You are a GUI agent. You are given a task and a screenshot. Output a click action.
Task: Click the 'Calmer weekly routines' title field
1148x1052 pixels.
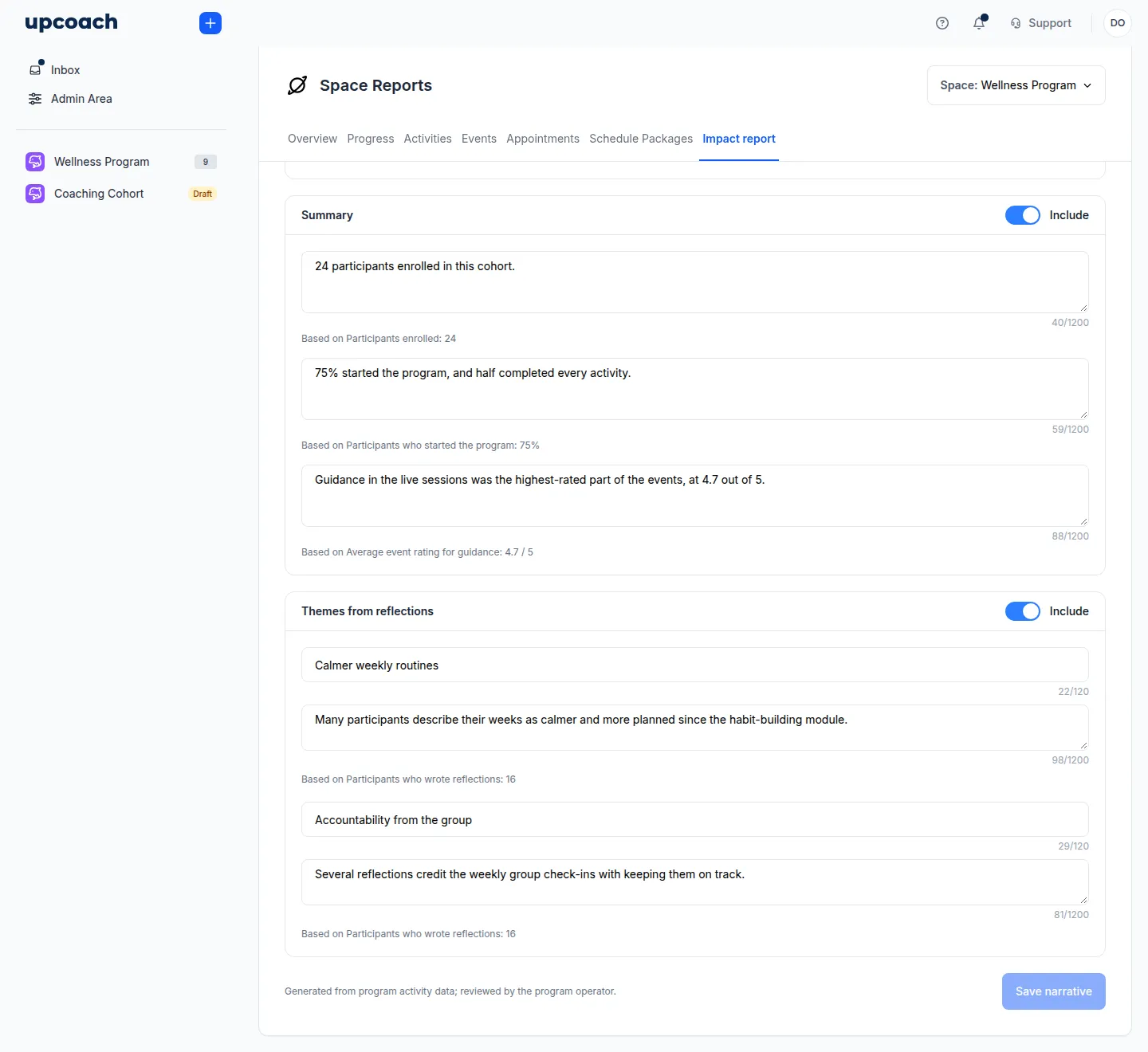click(x=695, y=665)
